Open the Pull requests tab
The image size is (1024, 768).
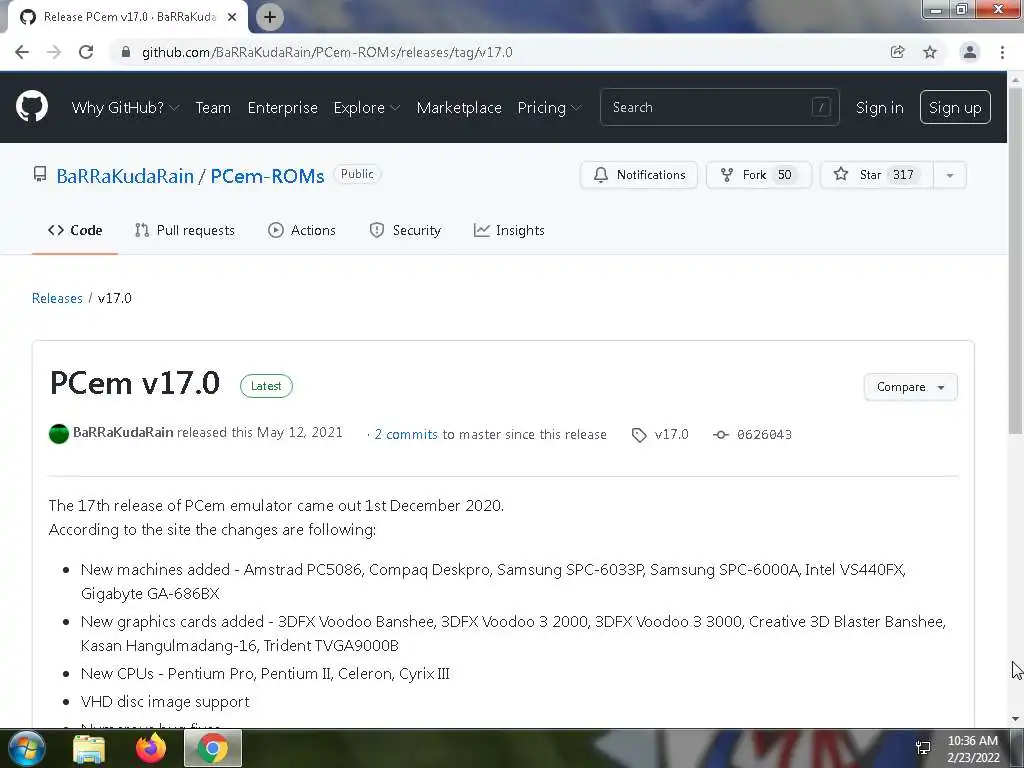185,231
